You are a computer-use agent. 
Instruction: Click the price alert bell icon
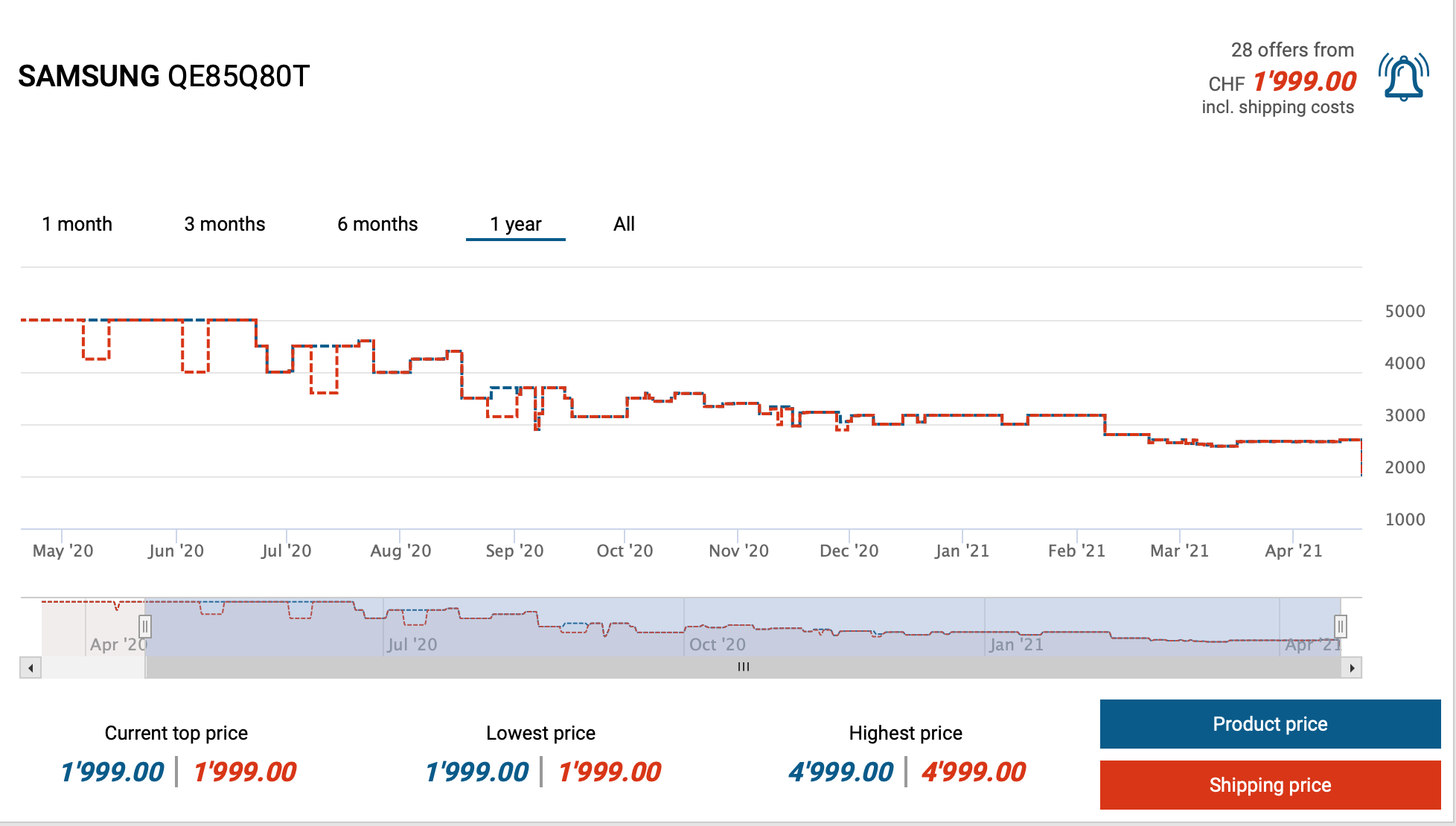point(1403,77)
